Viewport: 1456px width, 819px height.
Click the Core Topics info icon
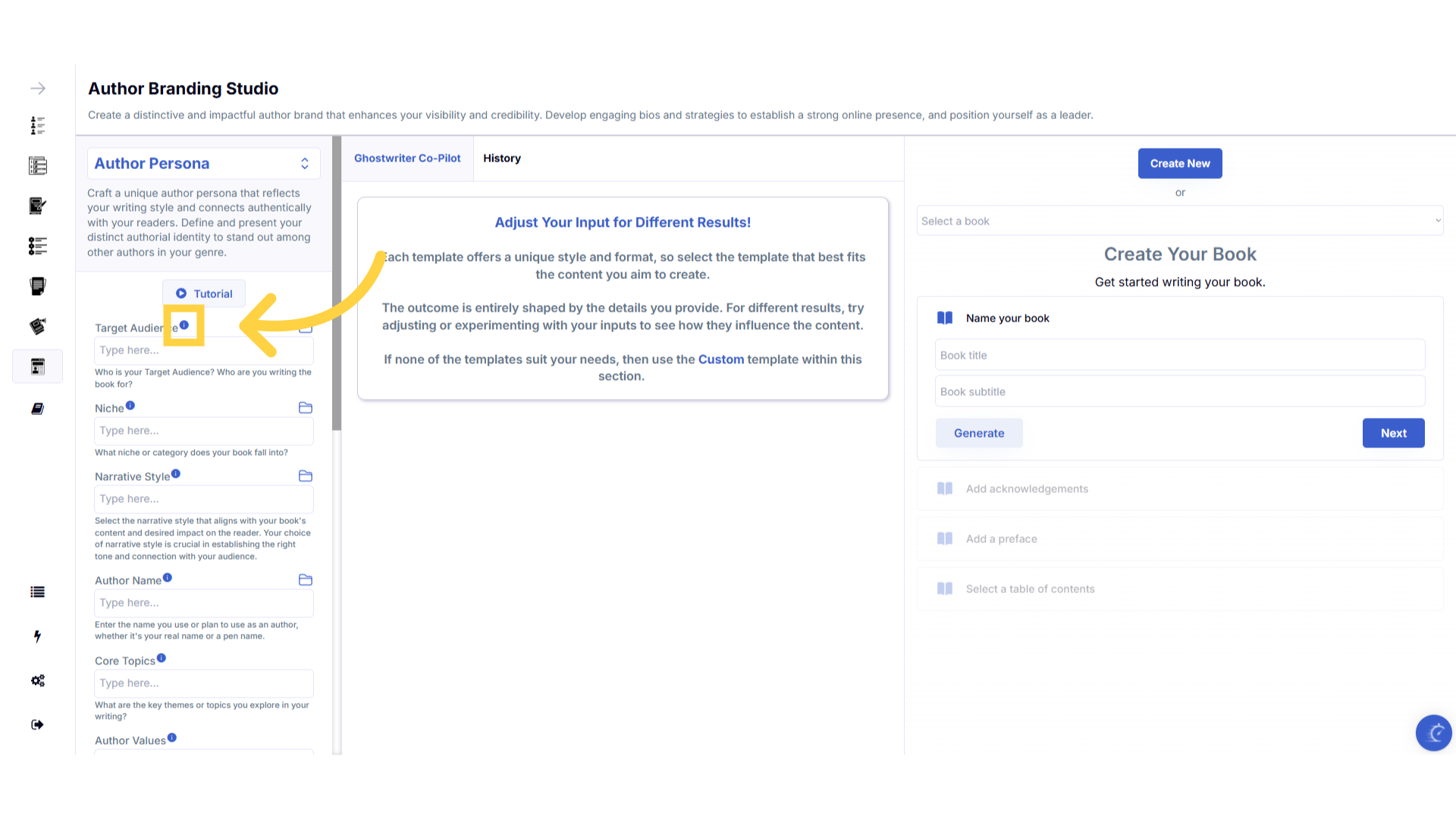(x=162, y=658)
